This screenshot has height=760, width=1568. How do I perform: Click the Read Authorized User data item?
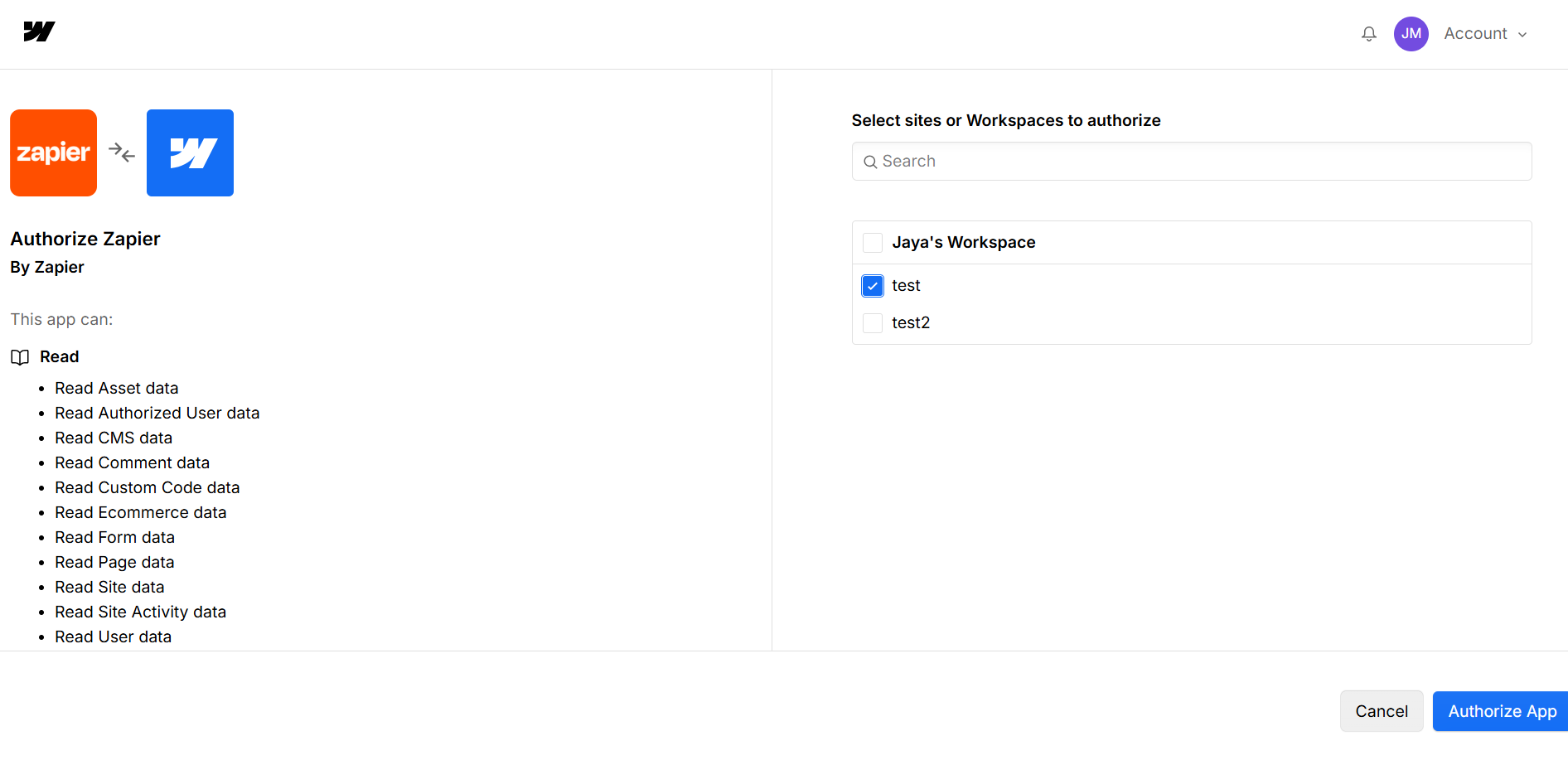pos(157,413)
